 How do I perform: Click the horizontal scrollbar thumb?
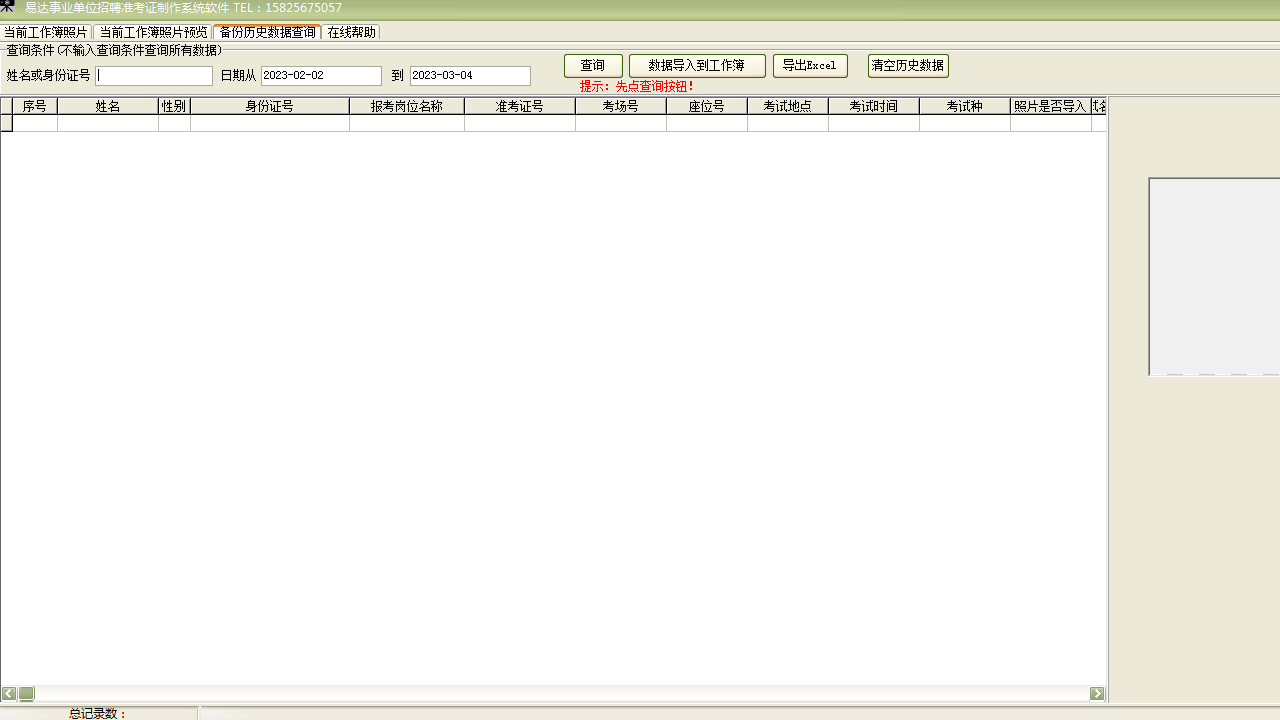pos(27,694)
